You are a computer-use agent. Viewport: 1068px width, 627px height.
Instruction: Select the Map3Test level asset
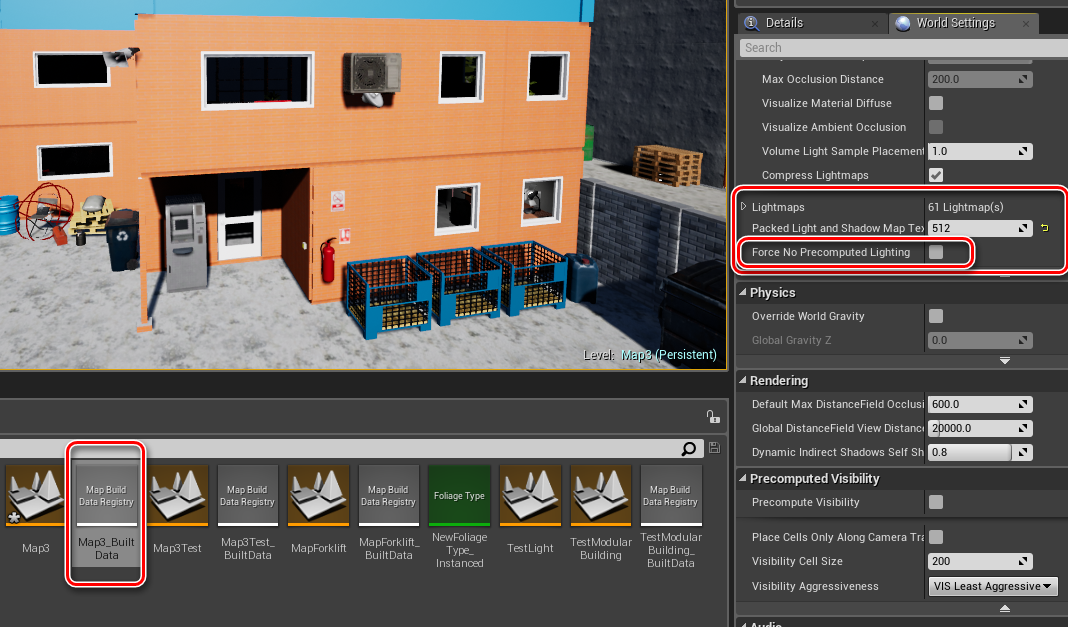pos(177,511)
